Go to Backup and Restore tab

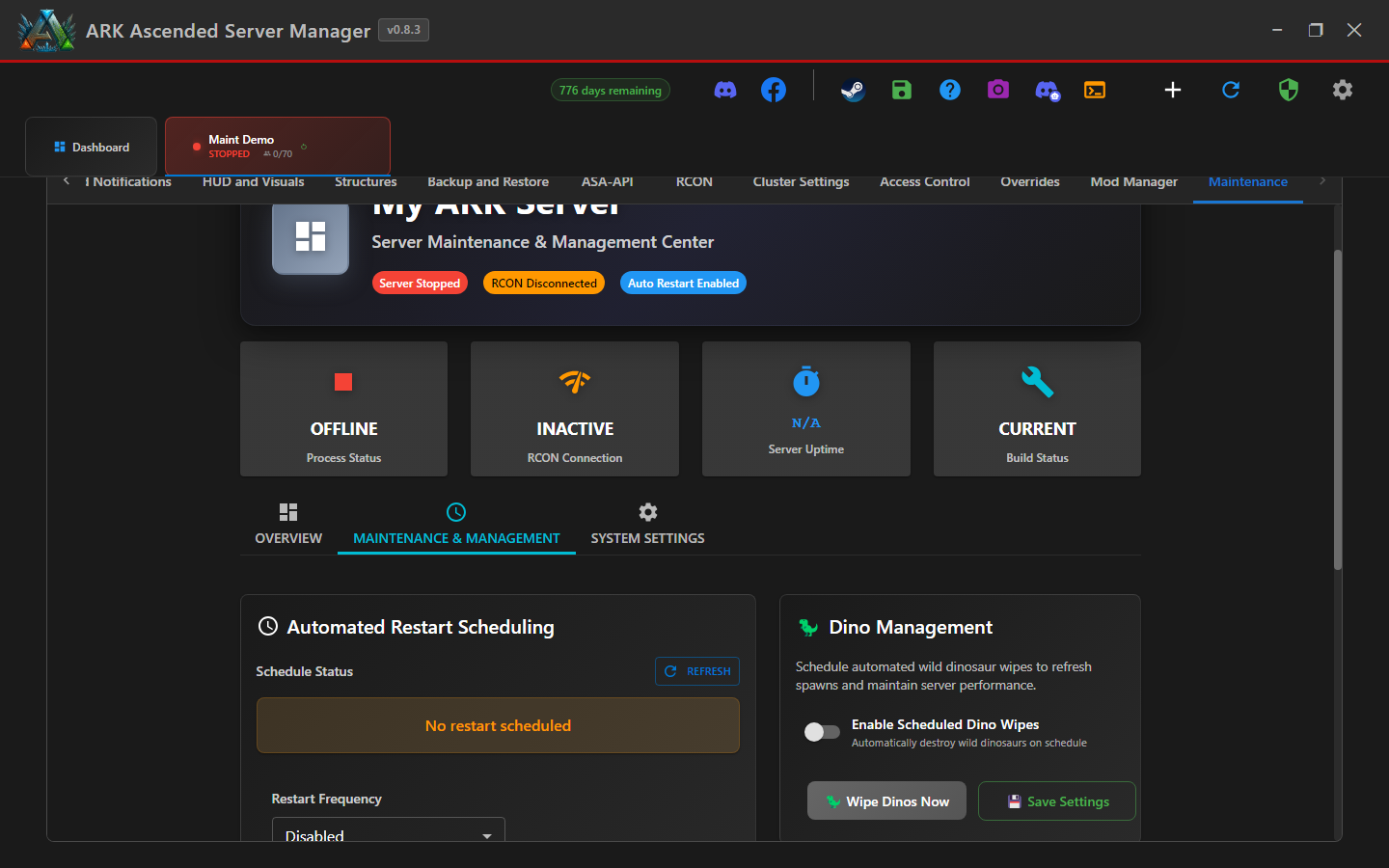click(x=488, y=182)
